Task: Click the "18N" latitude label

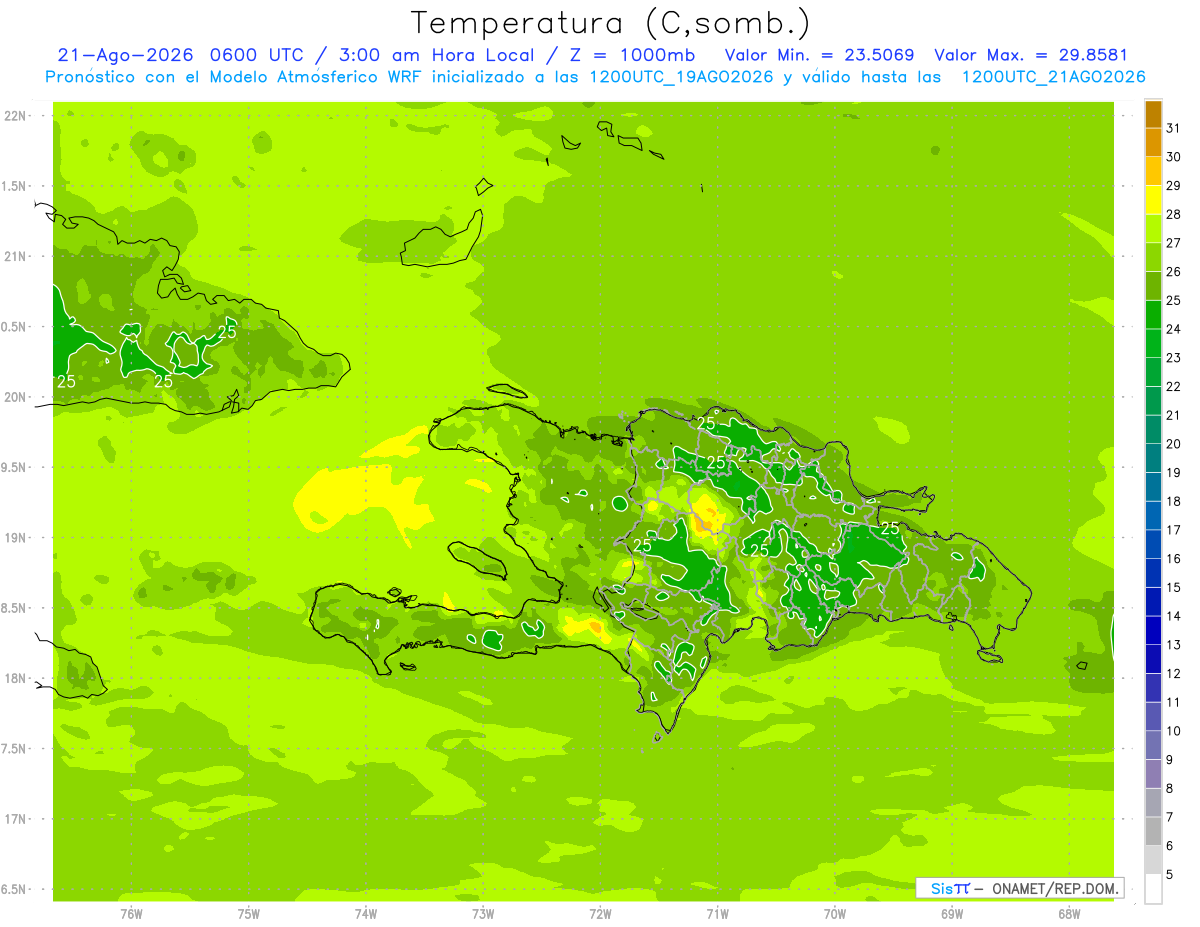Action: (x=16, y=679)
